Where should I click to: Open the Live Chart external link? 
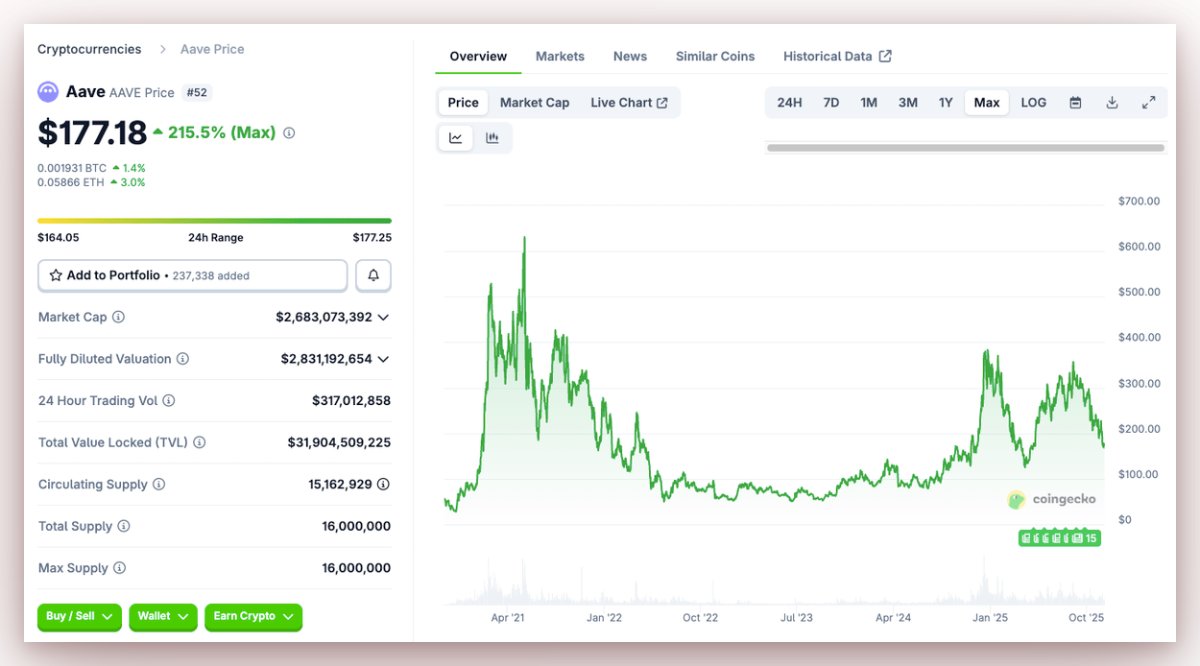pyautogui.click(x=629, y=102)
